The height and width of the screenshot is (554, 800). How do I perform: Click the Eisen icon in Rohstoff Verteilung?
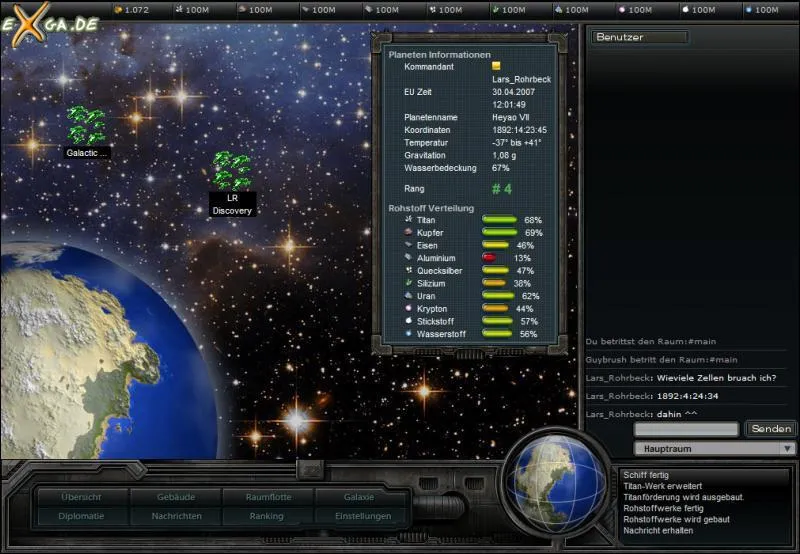click(x=408, y=245)
